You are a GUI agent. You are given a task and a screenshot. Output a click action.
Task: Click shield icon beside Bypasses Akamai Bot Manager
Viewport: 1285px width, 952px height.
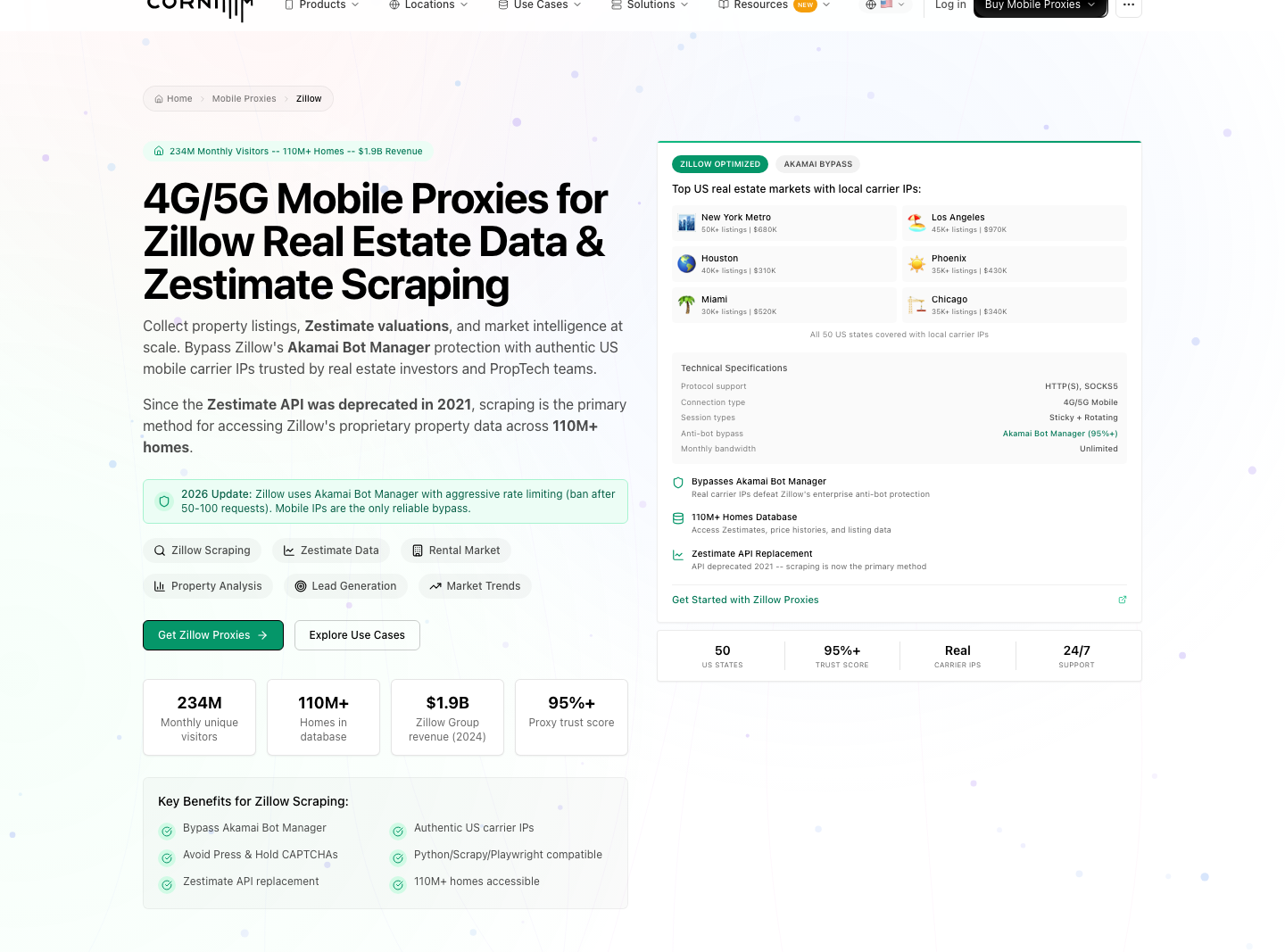tap(678, 483)
